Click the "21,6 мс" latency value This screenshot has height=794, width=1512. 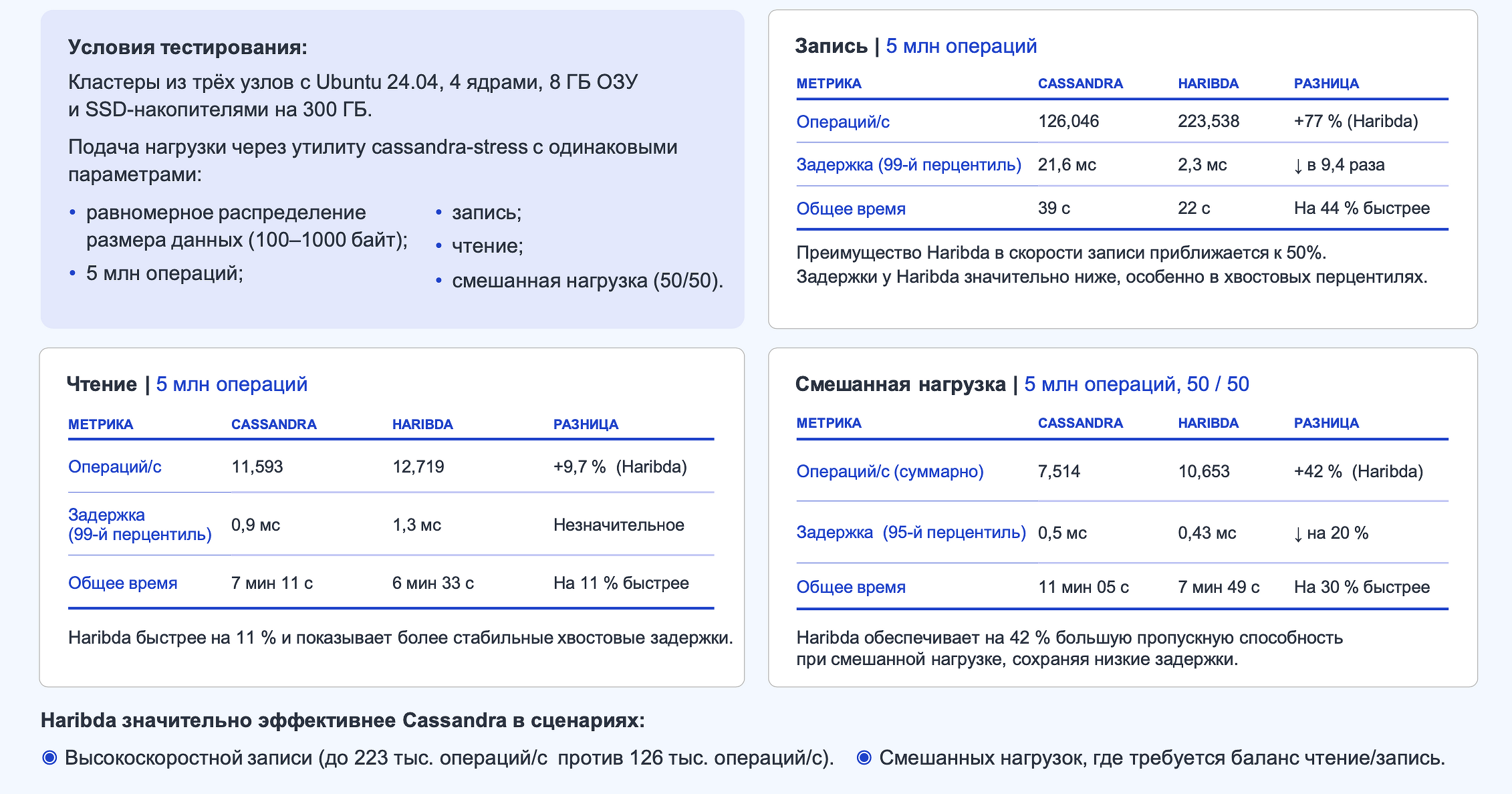1067,164
